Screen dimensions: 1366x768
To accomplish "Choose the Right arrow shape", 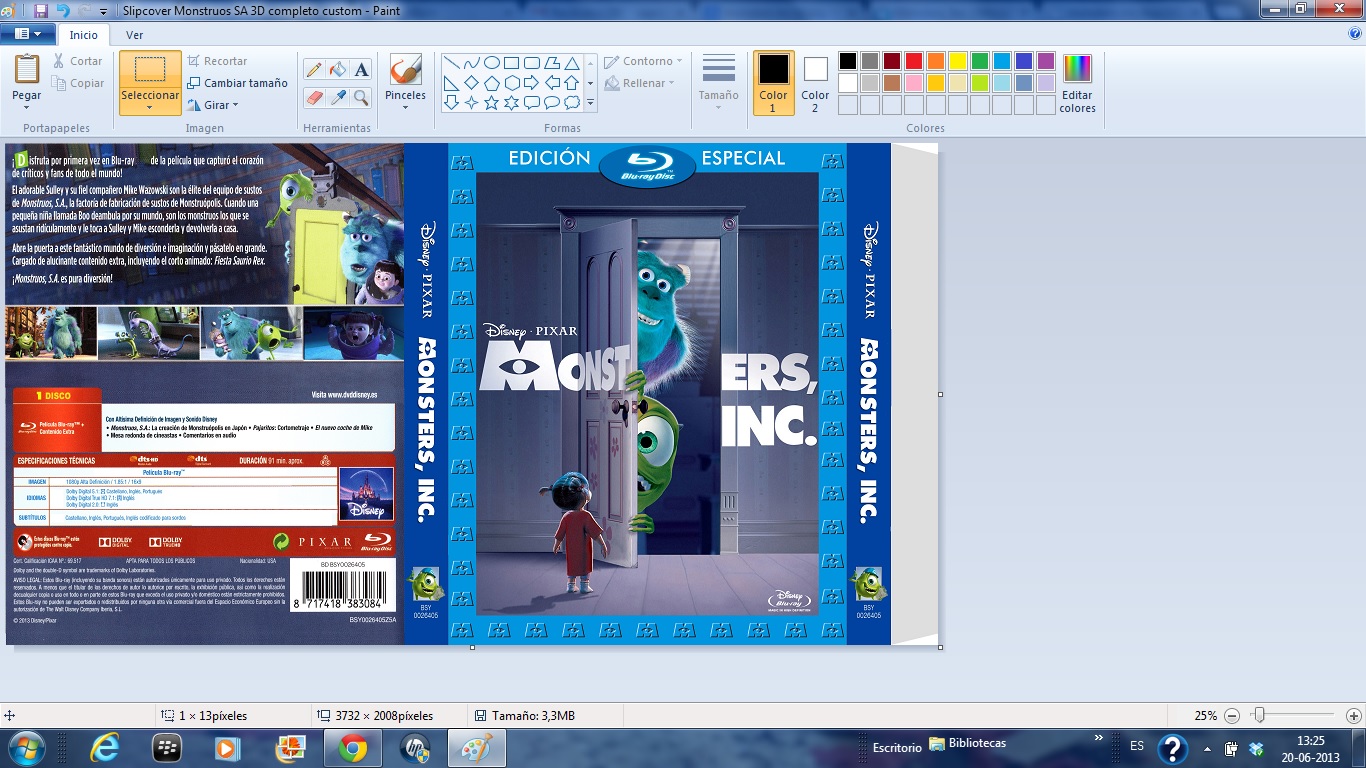I will tap(531, 83).
